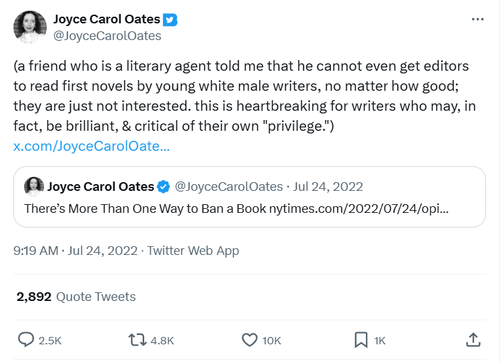Click the verified checkmark in the quoted tweet
500x363 pixels.
163,187
